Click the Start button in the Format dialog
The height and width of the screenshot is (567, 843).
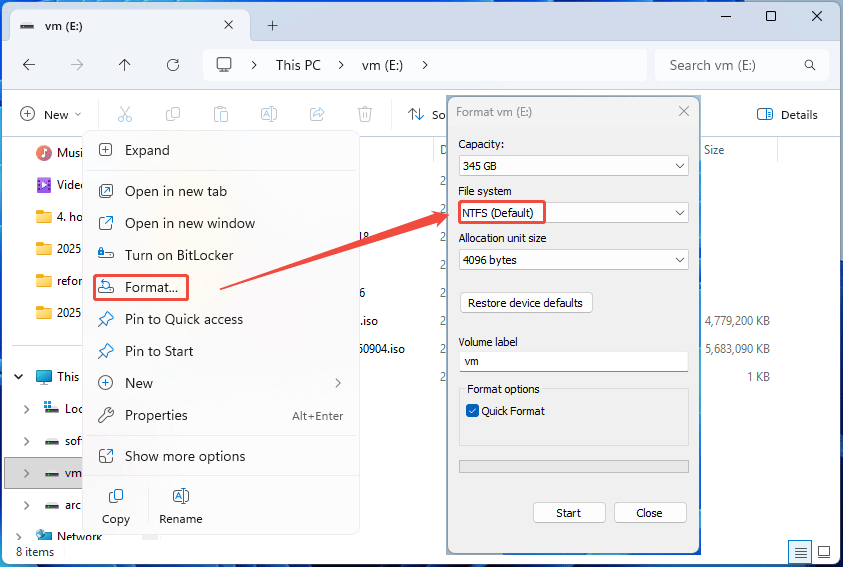[569, 513]
